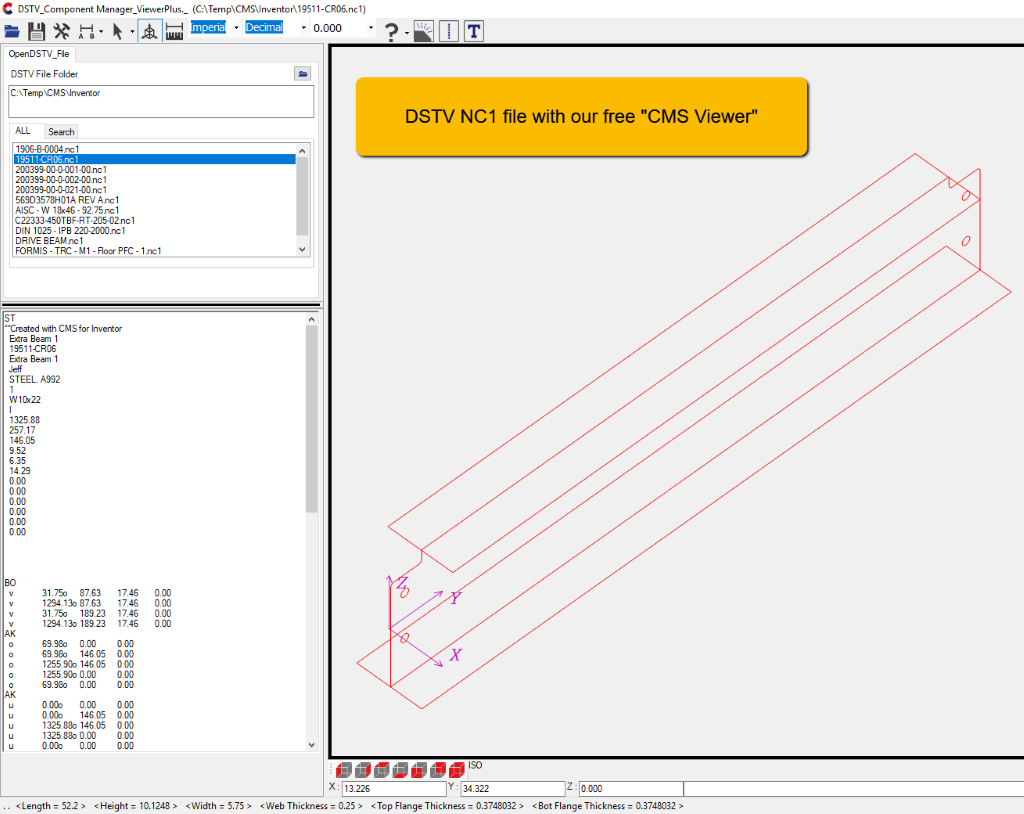Toggle the text T toolbar icon
Screen dimensions: 1024x814
pos(474,31)
